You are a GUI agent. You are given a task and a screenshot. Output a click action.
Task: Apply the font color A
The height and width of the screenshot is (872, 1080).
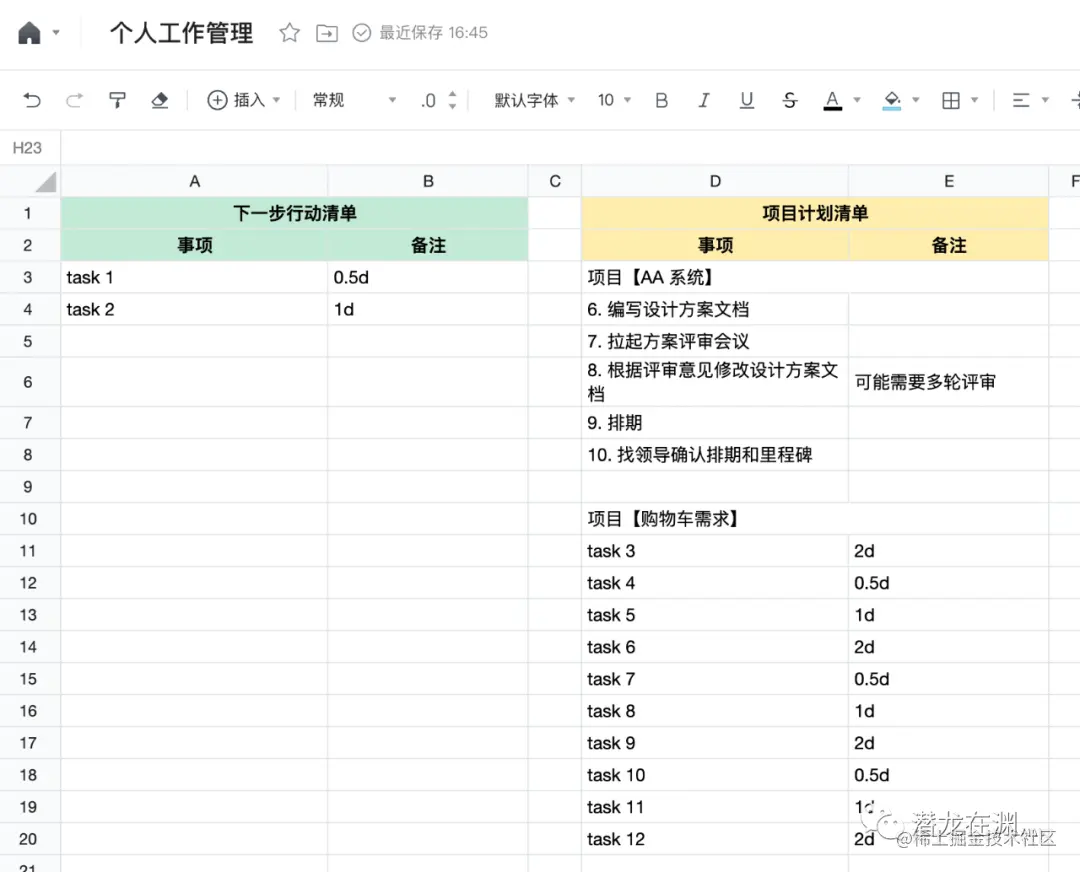(833, 101)
